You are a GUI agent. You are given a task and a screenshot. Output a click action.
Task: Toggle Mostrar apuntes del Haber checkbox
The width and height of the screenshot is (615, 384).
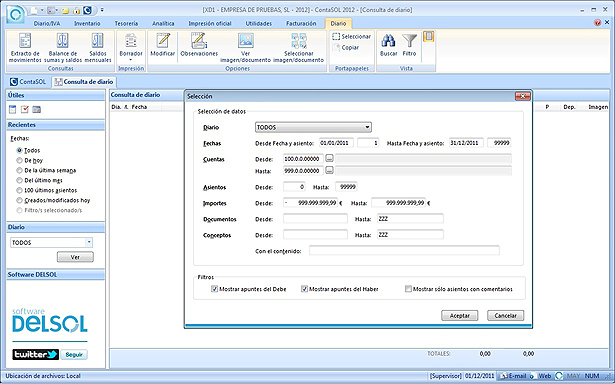pos(304,289)
